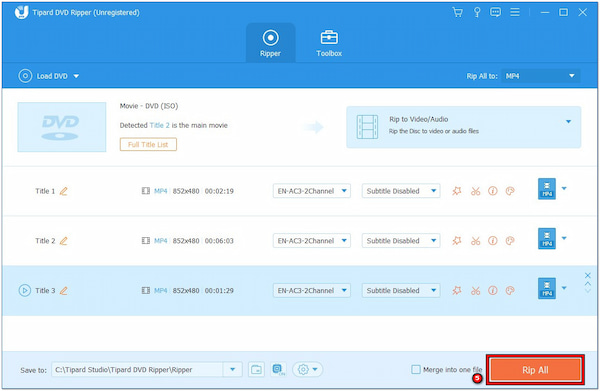600x391 pixels.
Task: Open the shopping cart purchase icon
Action: tap(457, 12)
